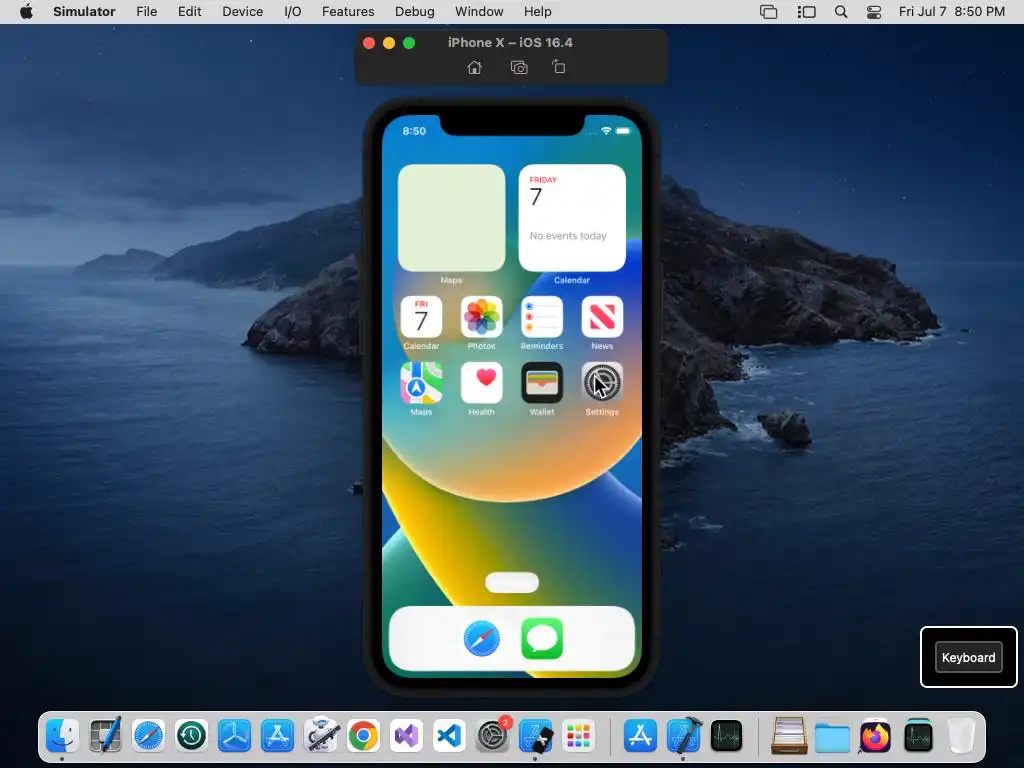Open the Device menu
The width and height of the screenshot is (1024, 768).
242,12
